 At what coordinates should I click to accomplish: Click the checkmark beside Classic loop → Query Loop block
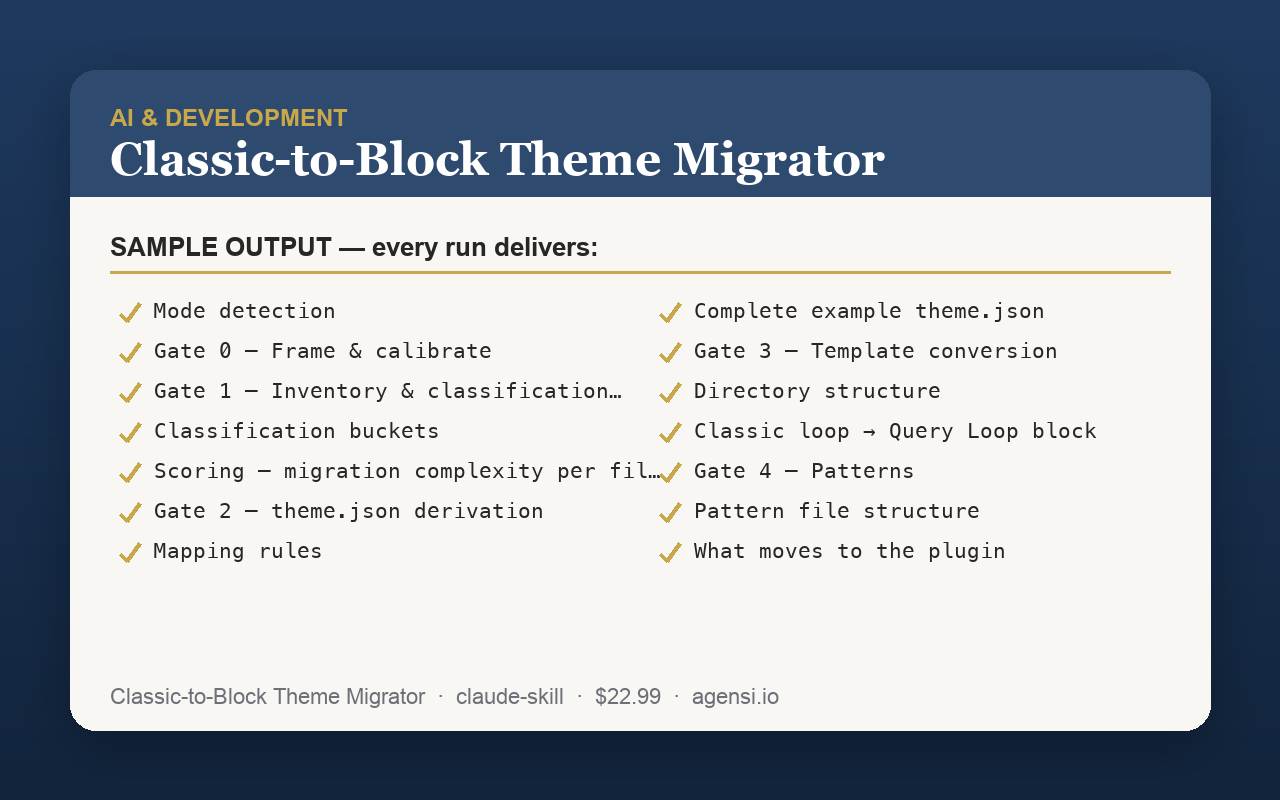coord(670,433)
